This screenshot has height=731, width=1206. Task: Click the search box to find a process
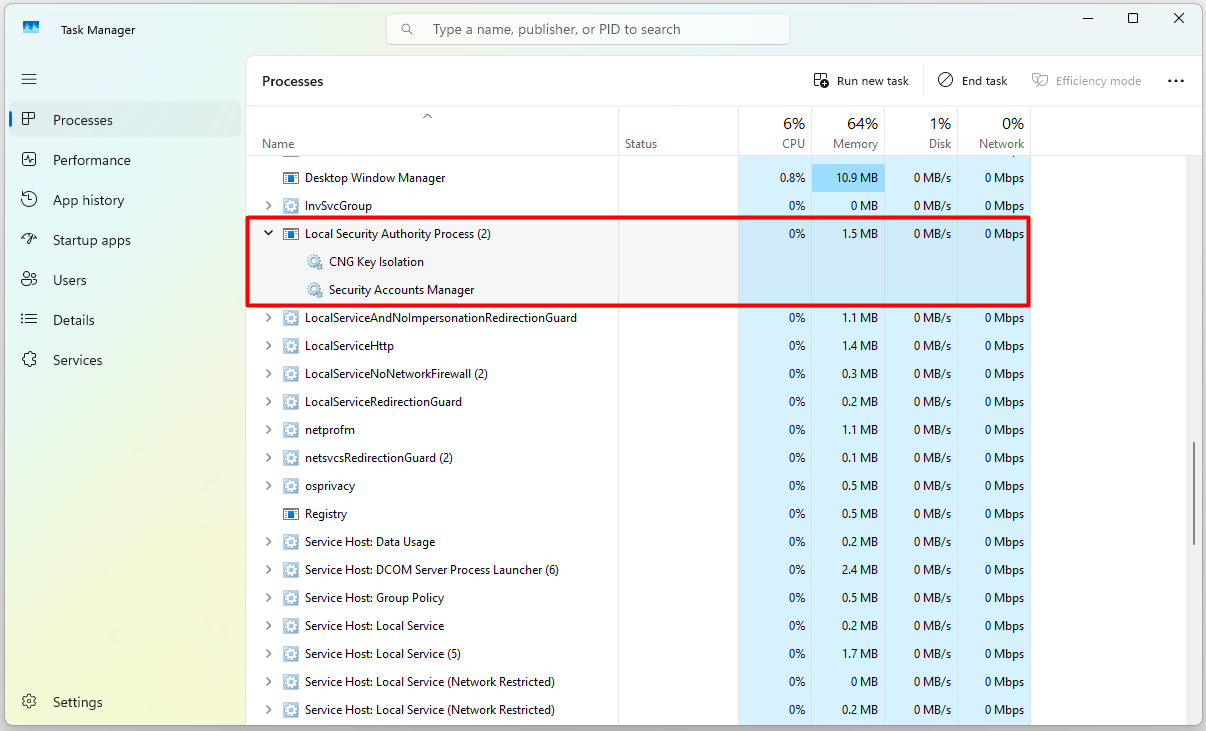point(588,29)
